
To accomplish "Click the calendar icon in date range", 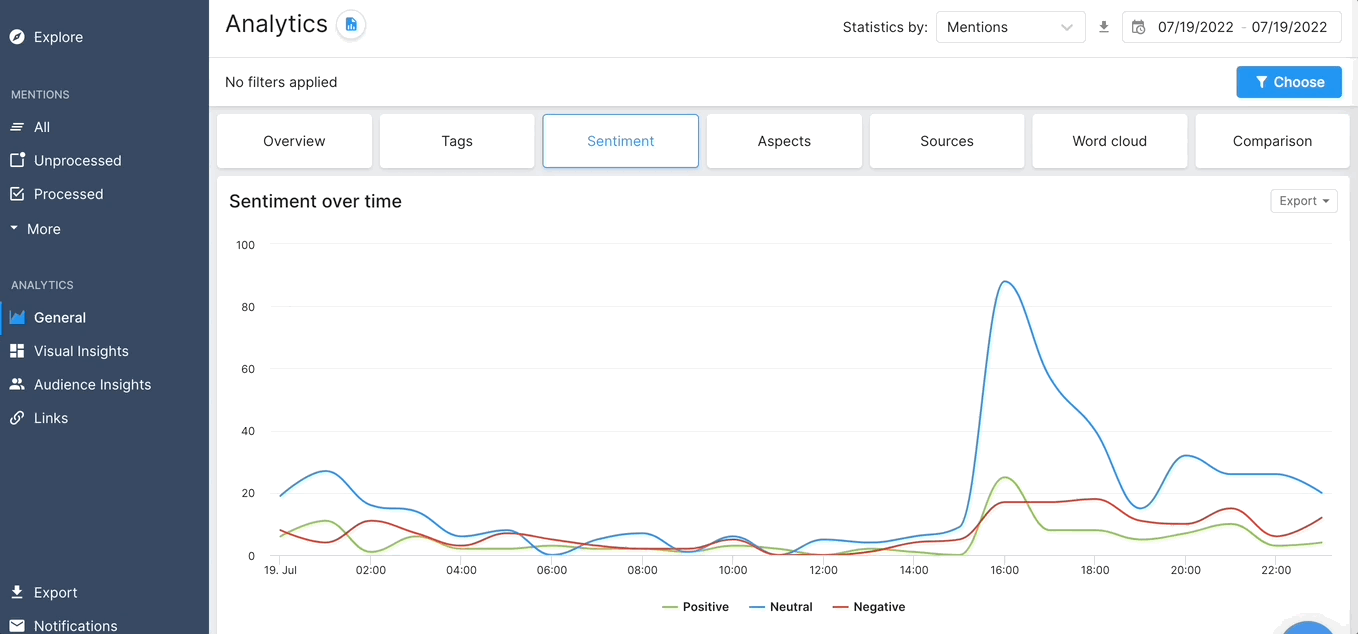I will coord(1138,27).
